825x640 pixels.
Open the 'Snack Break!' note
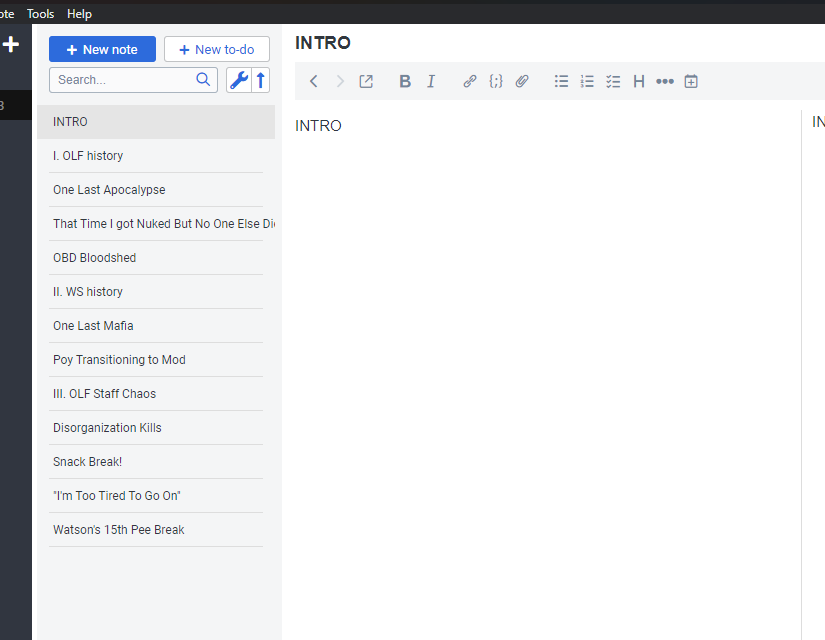[156, 462]
